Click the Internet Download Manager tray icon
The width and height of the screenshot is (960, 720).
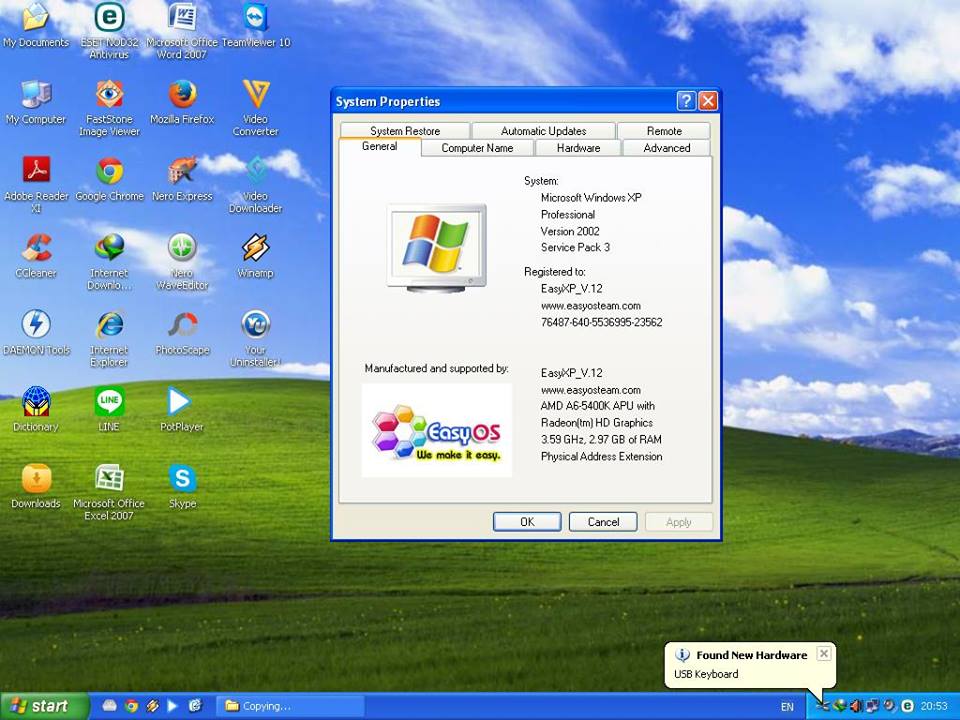pos(839,706)
